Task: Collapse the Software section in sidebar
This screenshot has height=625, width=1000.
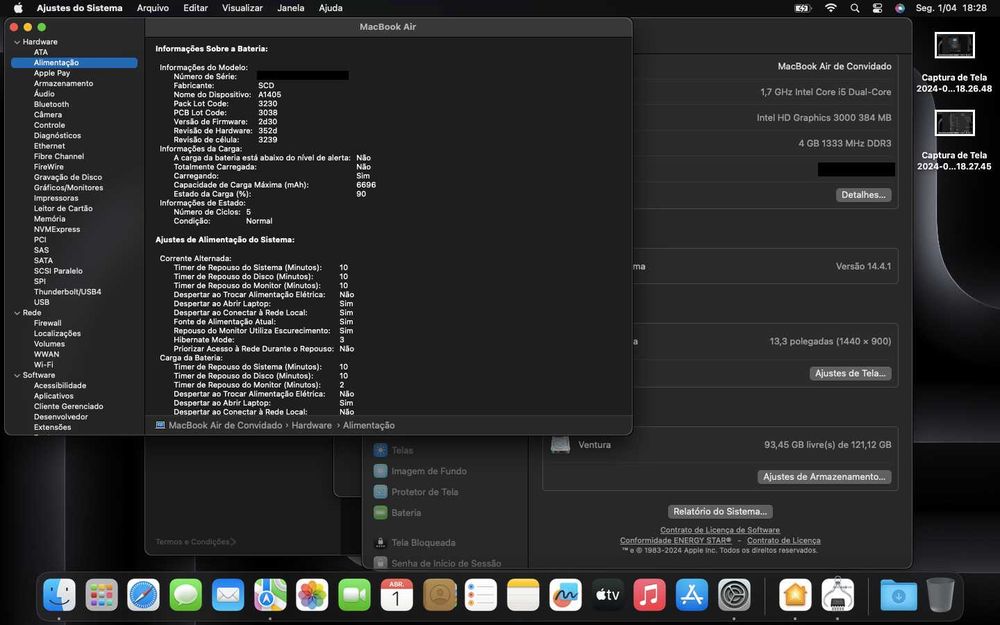Action: [x=17, y=376]
